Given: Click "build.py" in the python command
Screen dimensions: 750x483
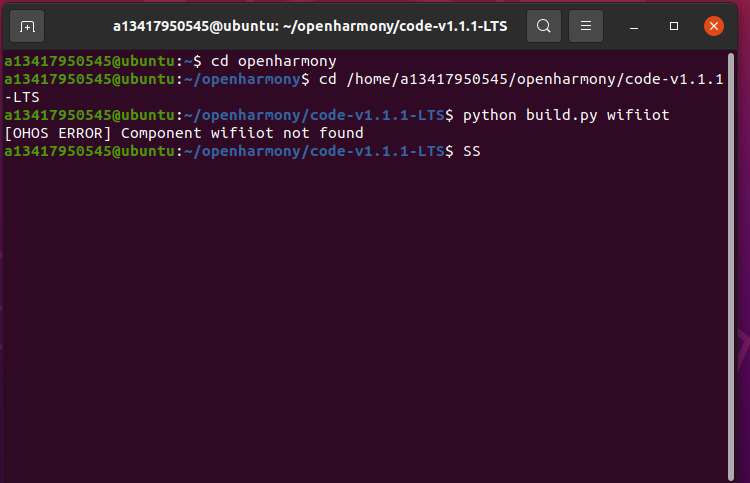Looking at the screenshot, I should click(x=560, y=115).
